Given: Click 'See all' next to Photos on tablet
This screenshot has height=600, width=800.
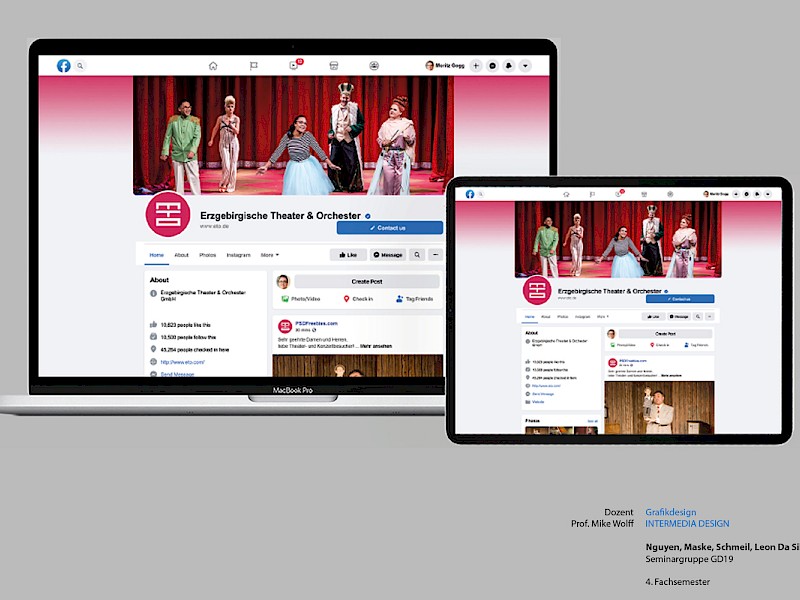Looking at the screenshot, I should 592,421.
